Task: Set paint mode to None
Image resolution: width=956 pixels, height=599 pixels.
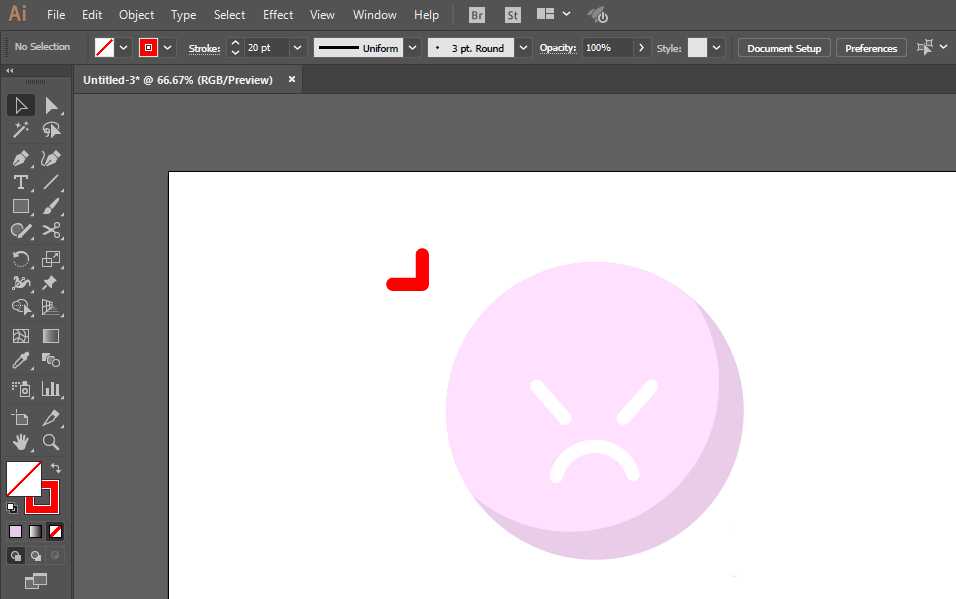Action: [55, 531]
